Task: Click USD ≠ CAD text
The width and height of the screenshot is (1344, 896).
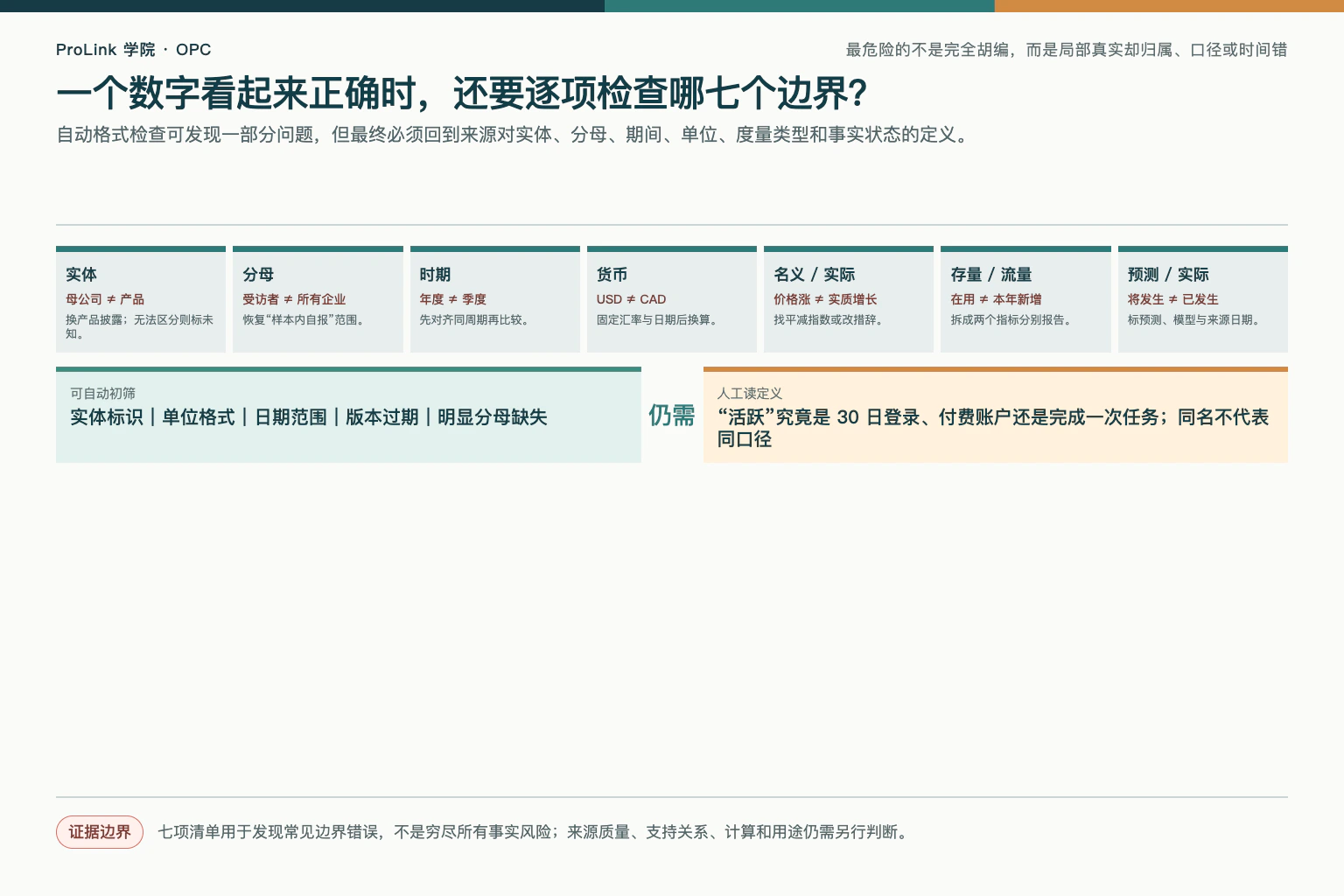Action: [631, 299]
